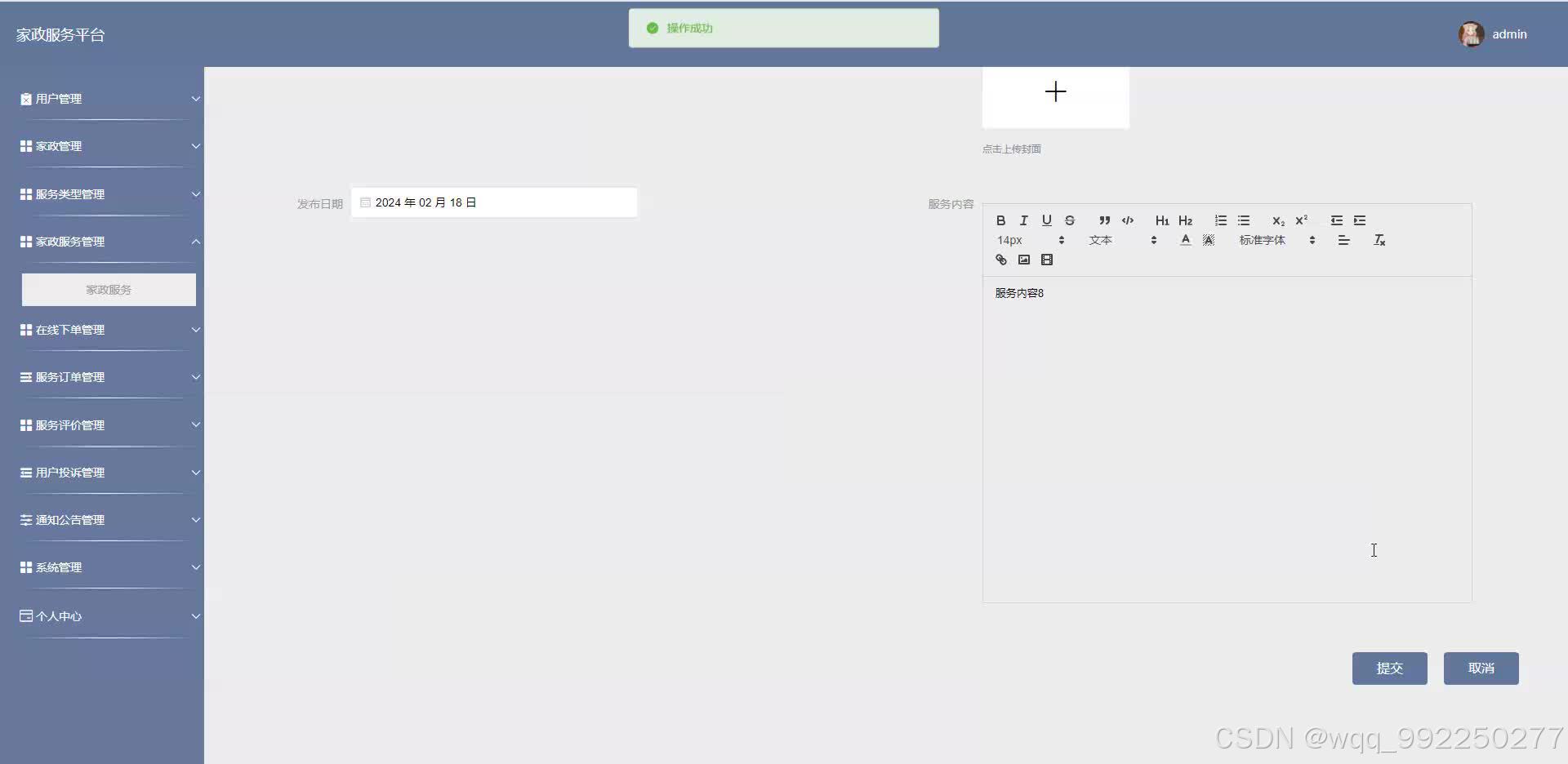Image resolution: width=1568 pixels, height=764 pixels.
Task: Increase indent in the editor
Action: [1359, 220]
